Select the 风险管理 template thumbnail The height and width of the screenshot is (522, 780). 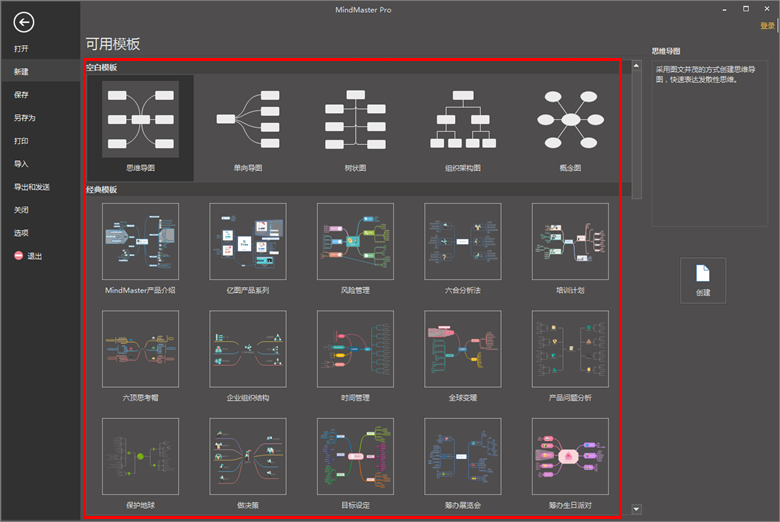click(355, 241)
